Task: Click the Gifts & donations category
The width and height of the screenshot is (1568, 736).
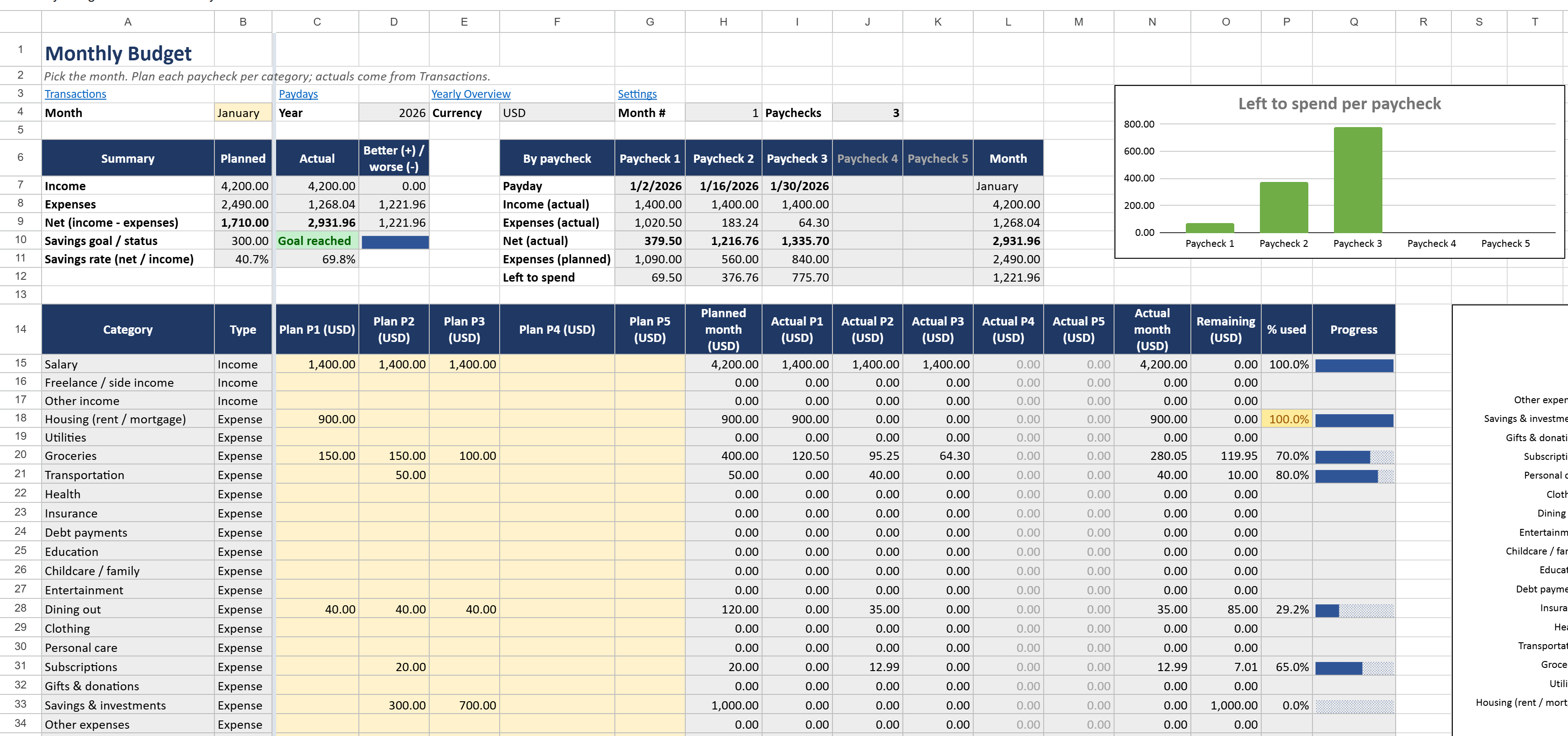Action: point(128,686)
